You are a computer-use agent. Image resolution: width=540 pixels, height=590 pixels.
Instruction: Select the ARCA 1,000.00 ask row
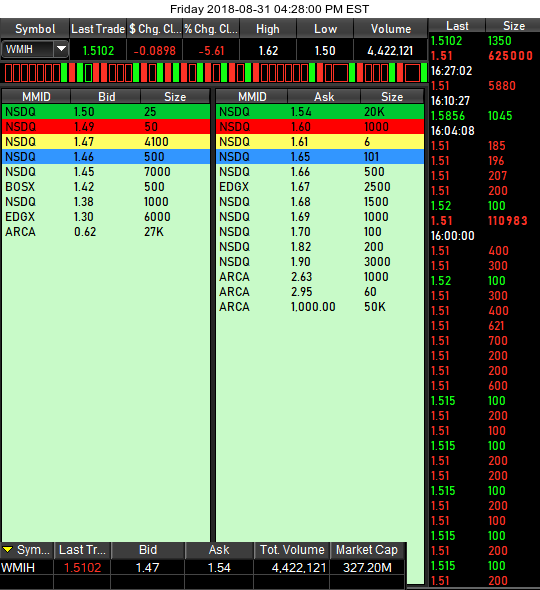point(320,307)
